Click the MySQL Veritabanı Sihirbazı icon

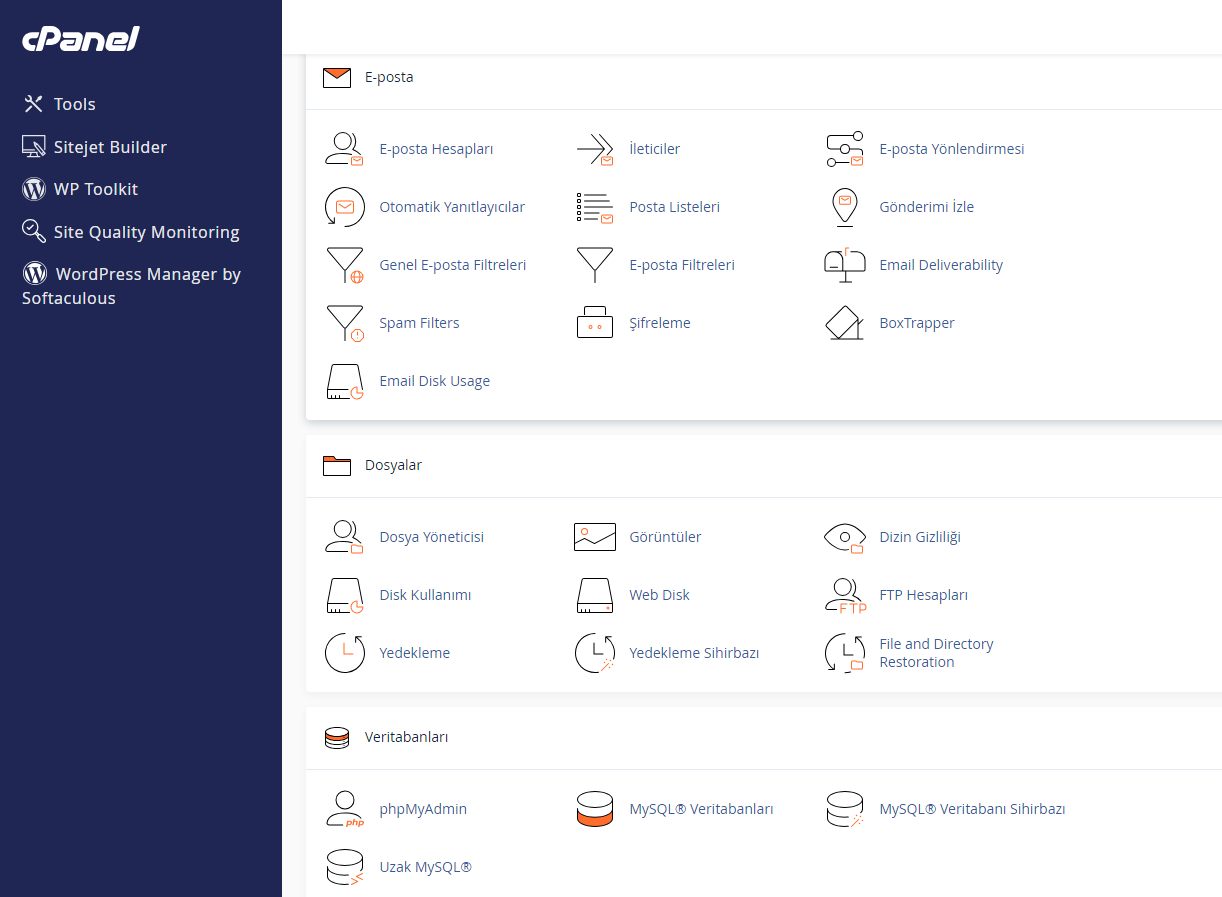[x=845, y=809]
